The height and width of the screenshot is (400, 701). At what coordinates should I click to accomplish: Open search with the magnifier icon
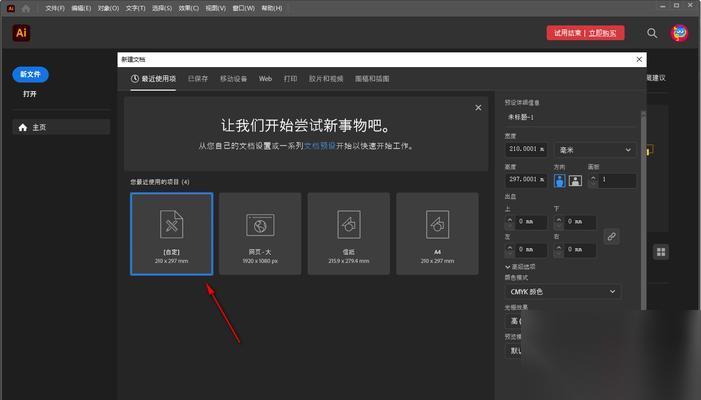652,33
